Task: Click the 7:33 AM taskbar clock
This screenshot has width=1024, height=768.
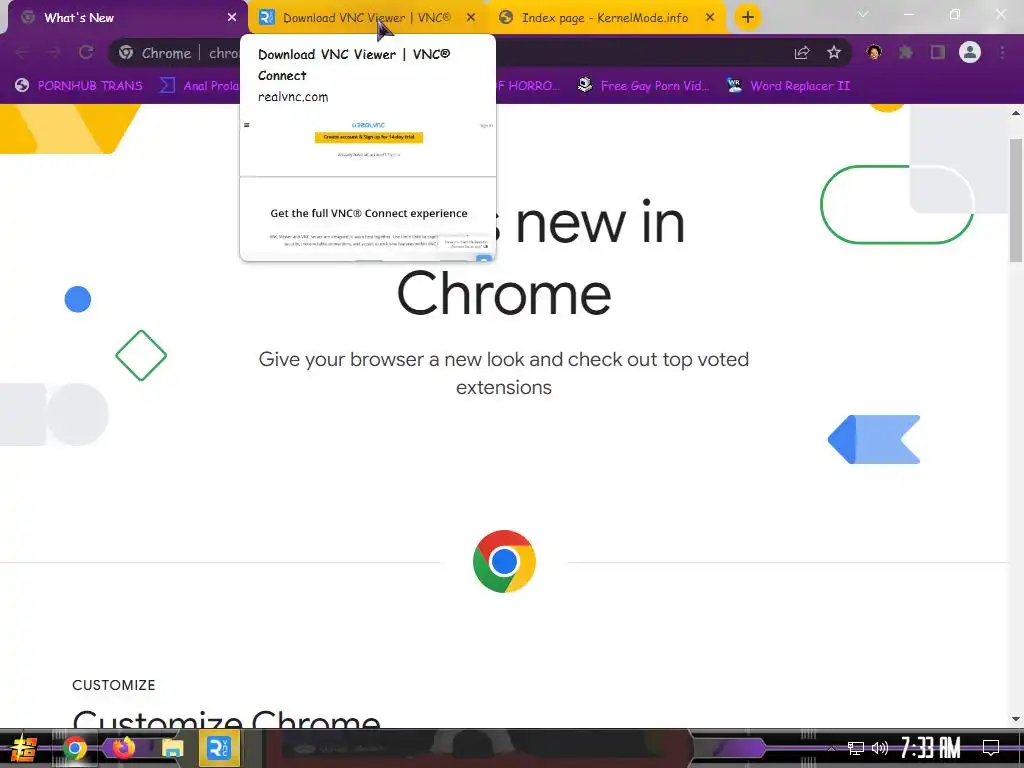Action: (931, 748)
